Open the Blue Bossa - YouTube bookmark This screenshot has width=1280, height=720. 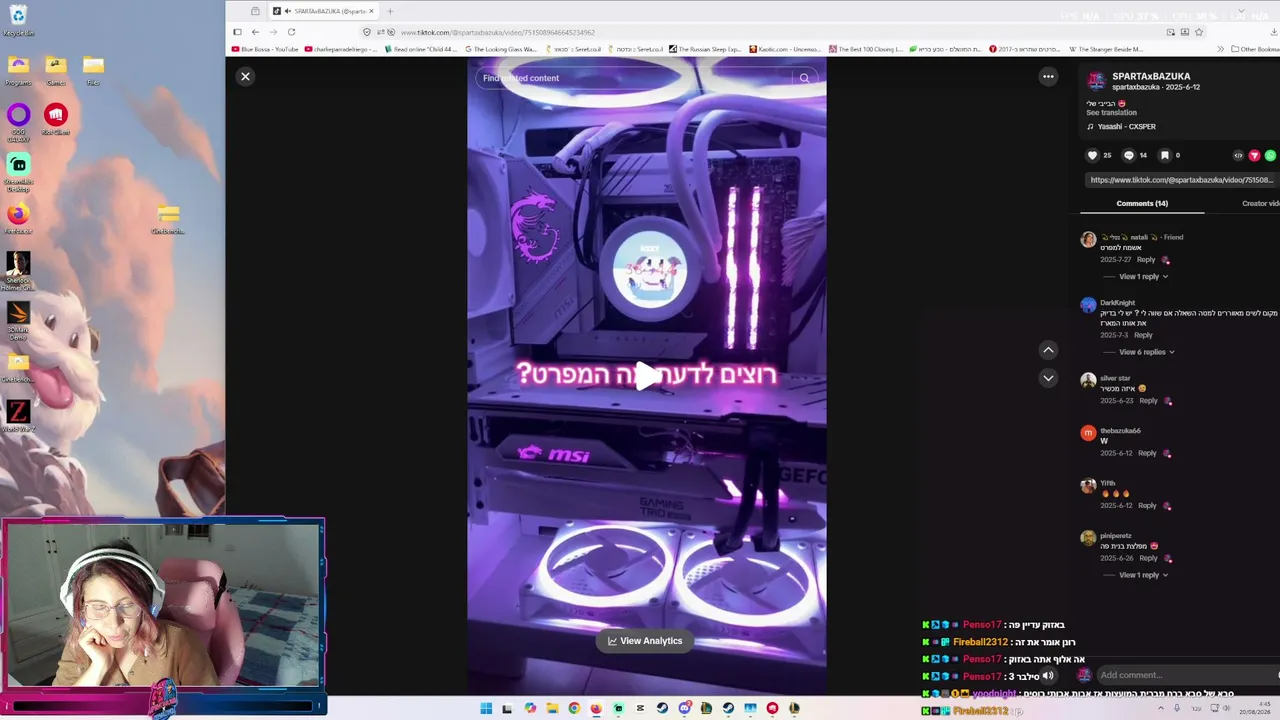click(265, 49)
